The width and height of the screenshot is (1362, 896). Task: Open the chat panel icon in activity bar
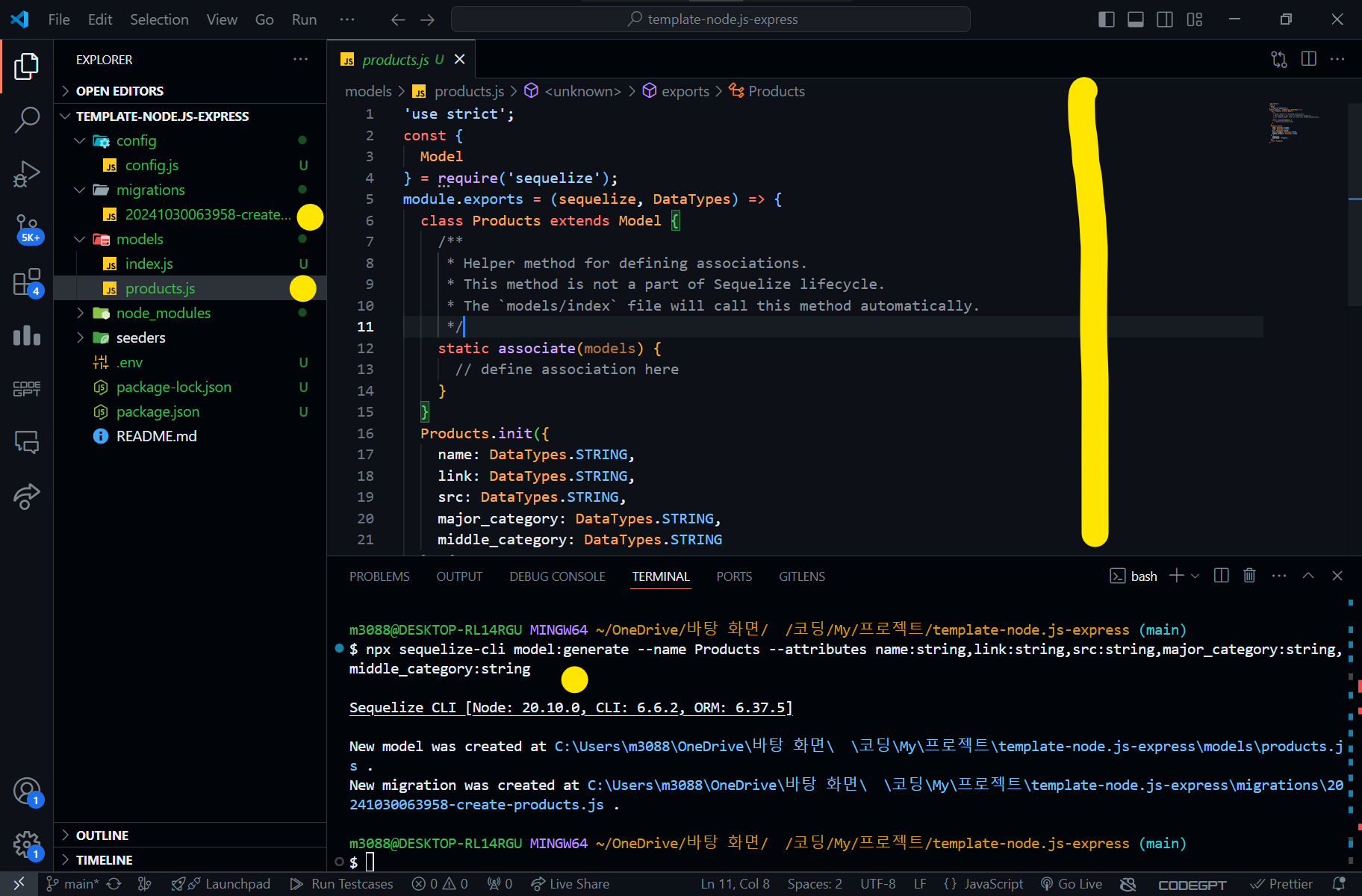tap(27, 442)
